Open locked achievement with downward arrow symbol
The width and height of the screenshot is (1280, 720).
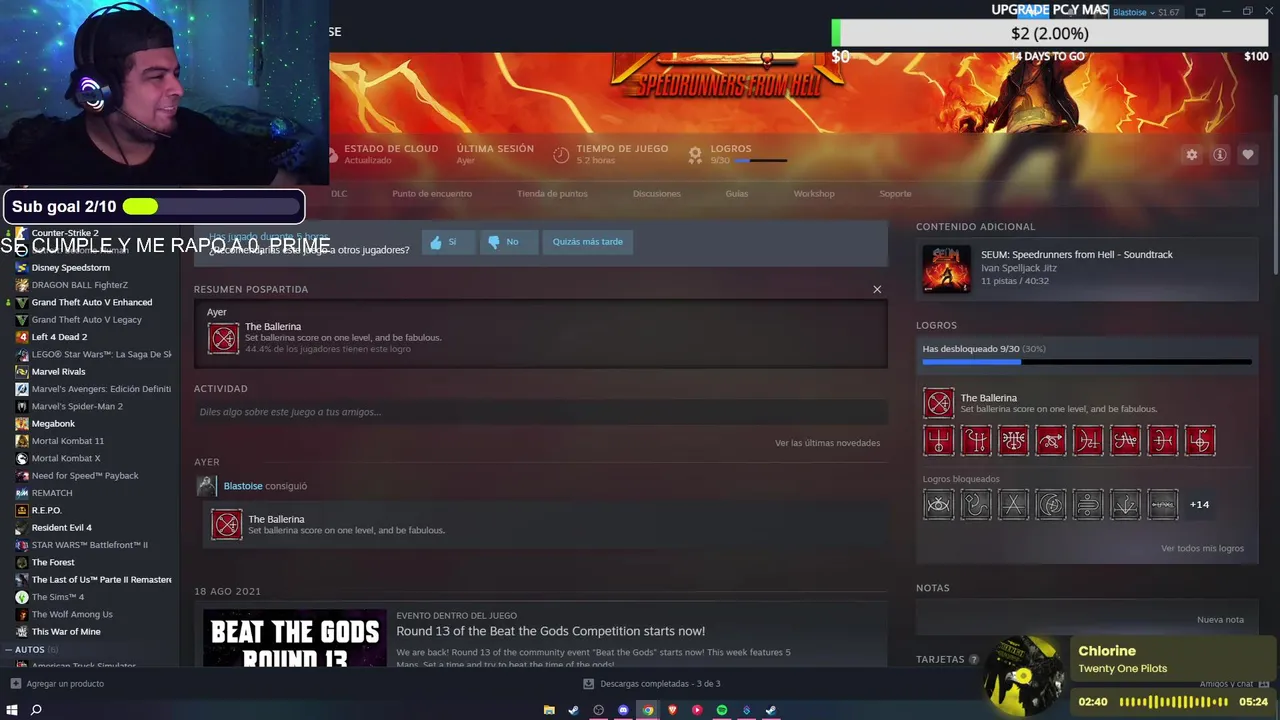click(1125, 504)
